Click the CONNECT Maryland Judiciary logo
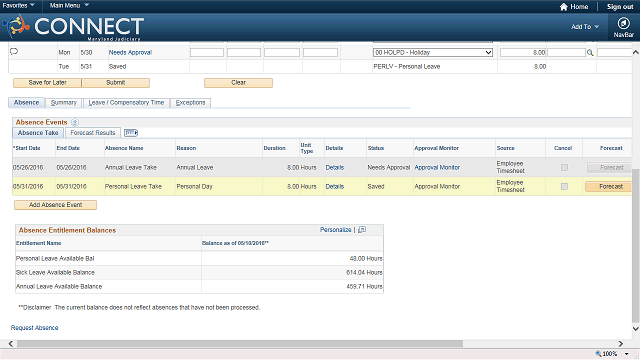 [73, 27]
